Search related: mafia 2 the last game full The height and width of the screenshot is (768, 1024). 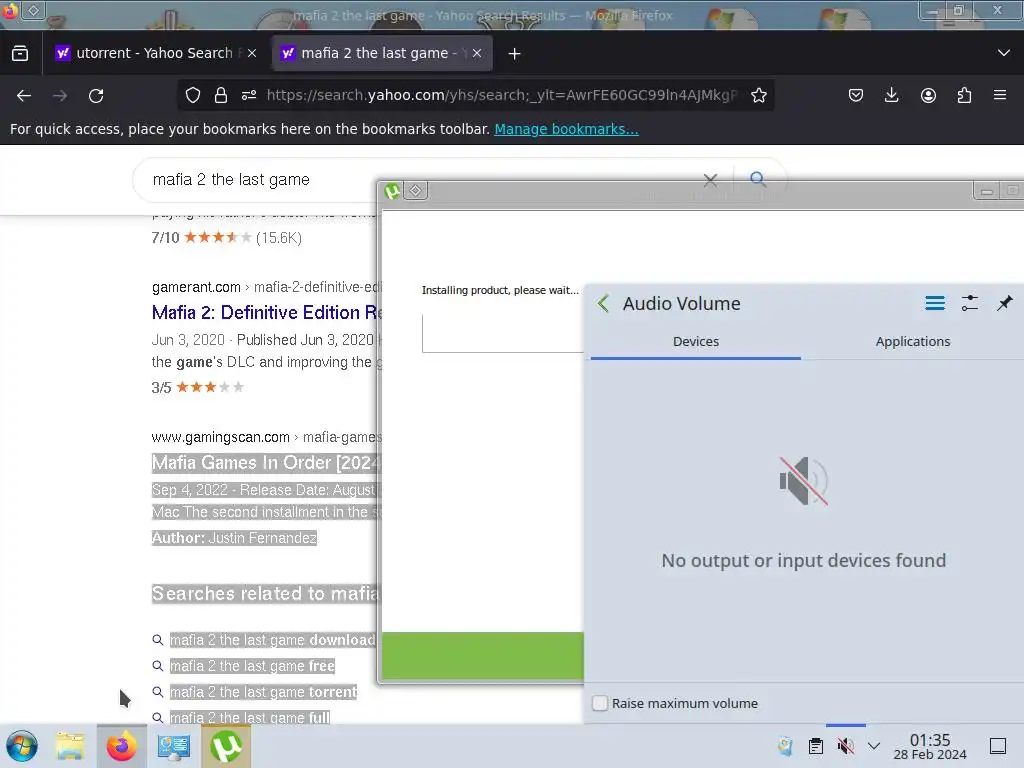point(249,717)
